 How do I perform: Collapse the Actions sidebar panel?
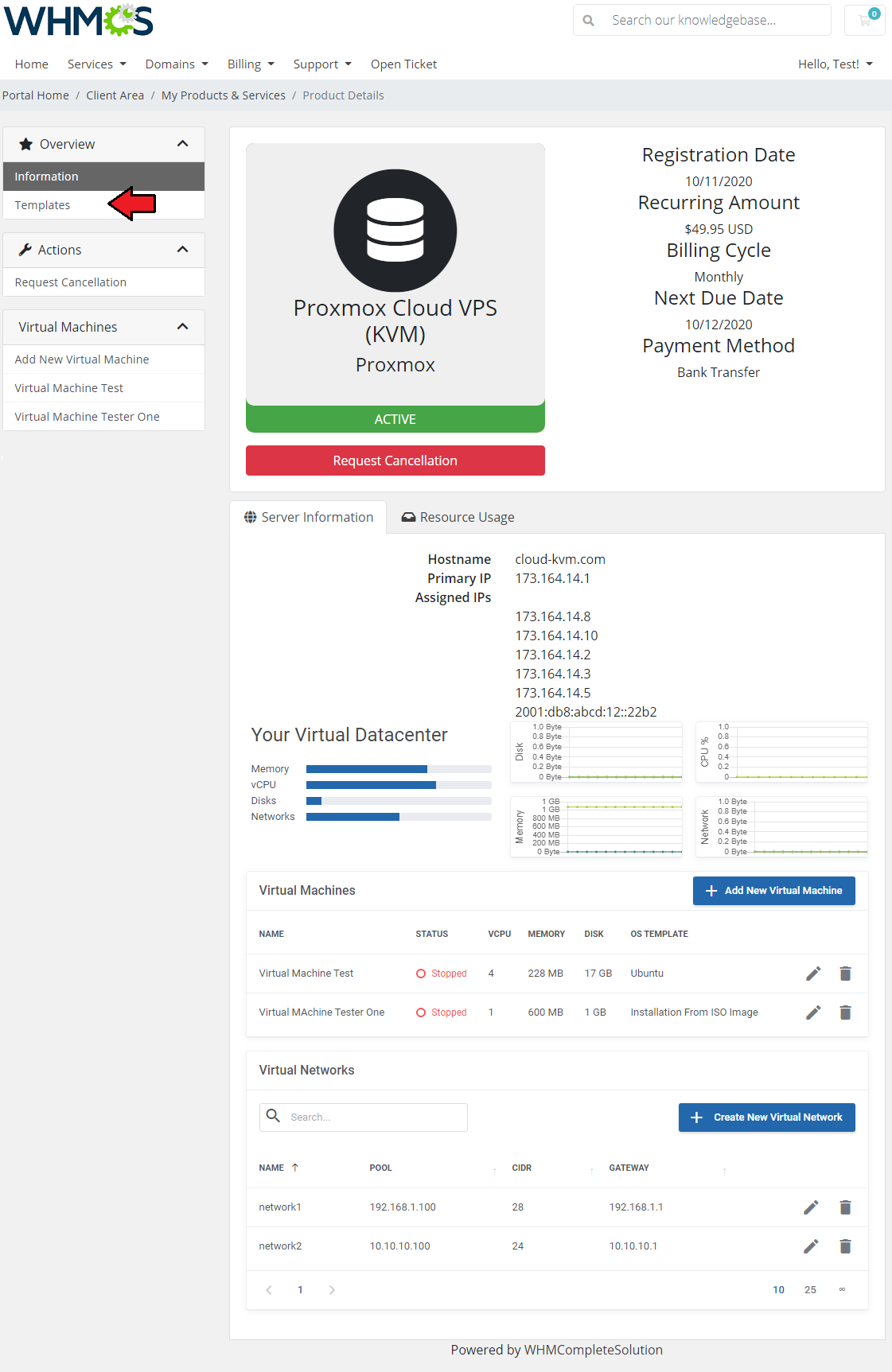(x=182, y=250)
